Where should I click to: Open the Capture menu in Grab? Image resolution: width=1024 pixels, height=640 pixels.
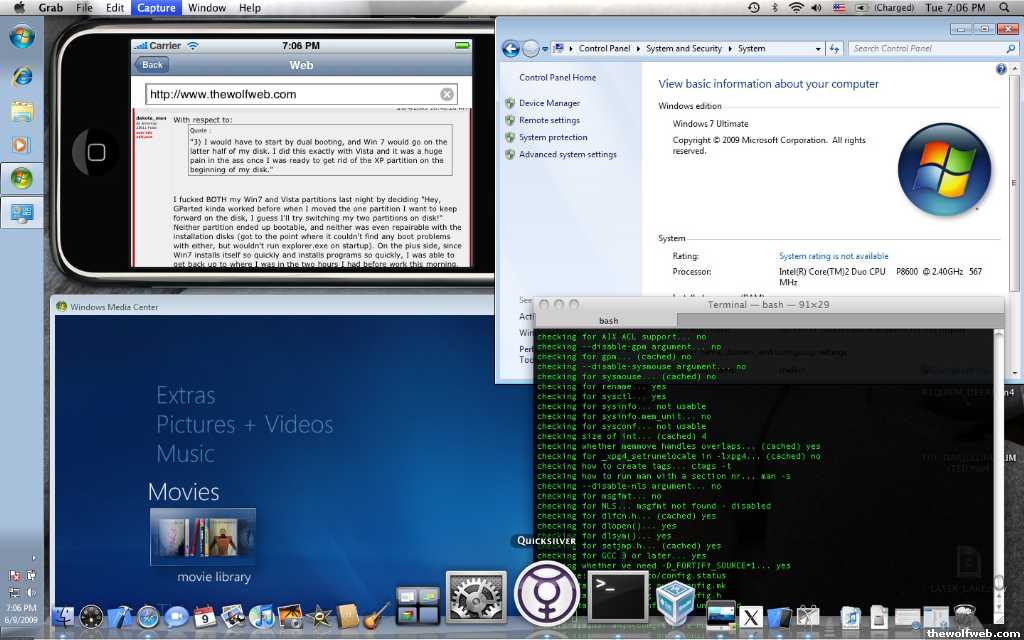(156, 8)
